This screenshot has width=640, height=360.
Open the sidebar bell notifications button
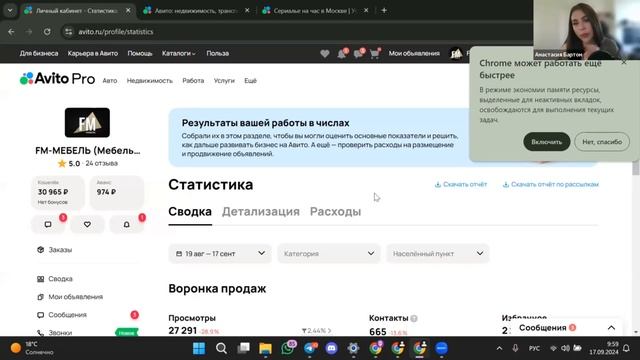[x=127, y=224]
